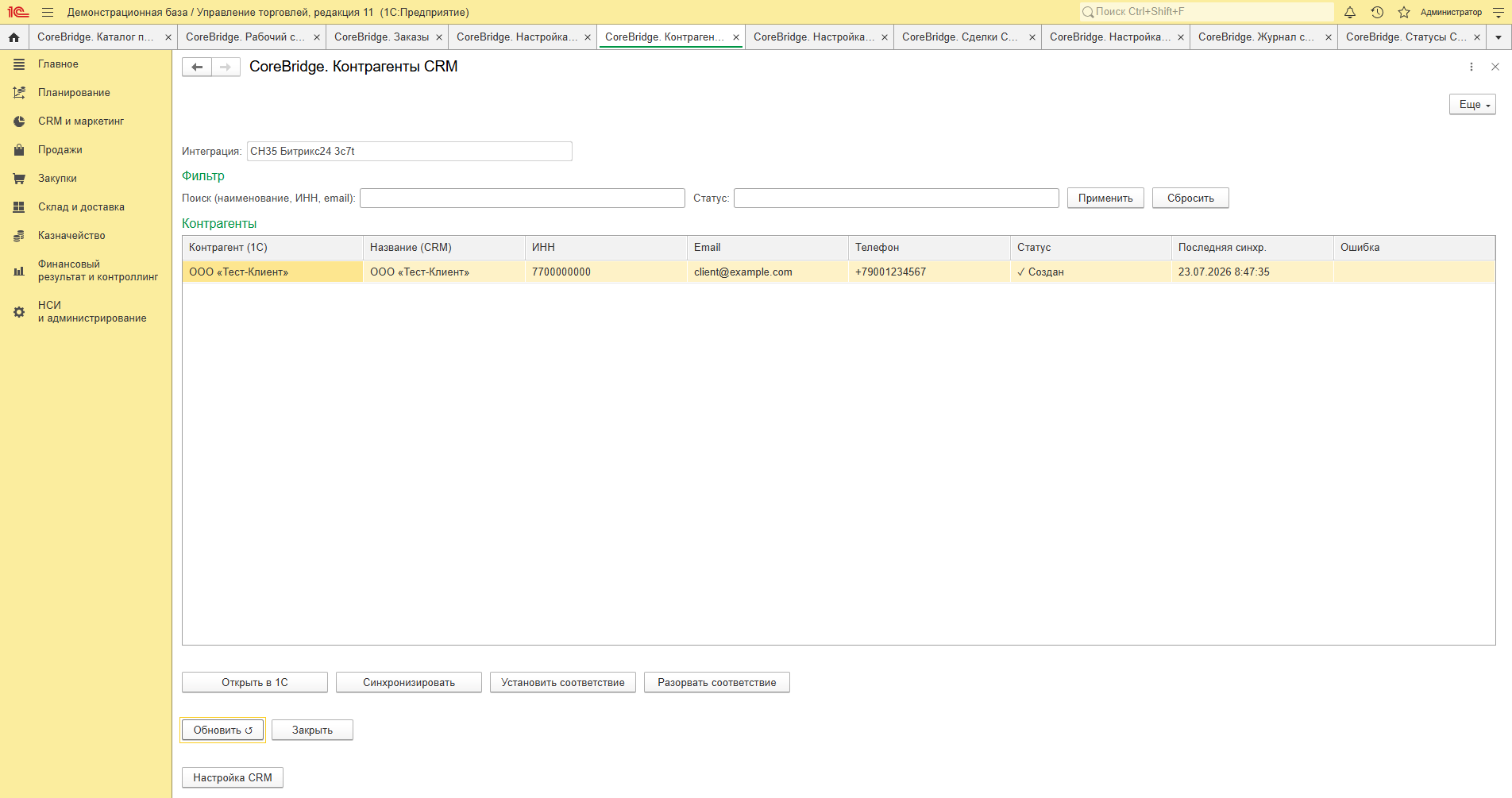Open the service settings menu icon
The height and width of the screenshot is (798, 1512).
coord(1498,12)
